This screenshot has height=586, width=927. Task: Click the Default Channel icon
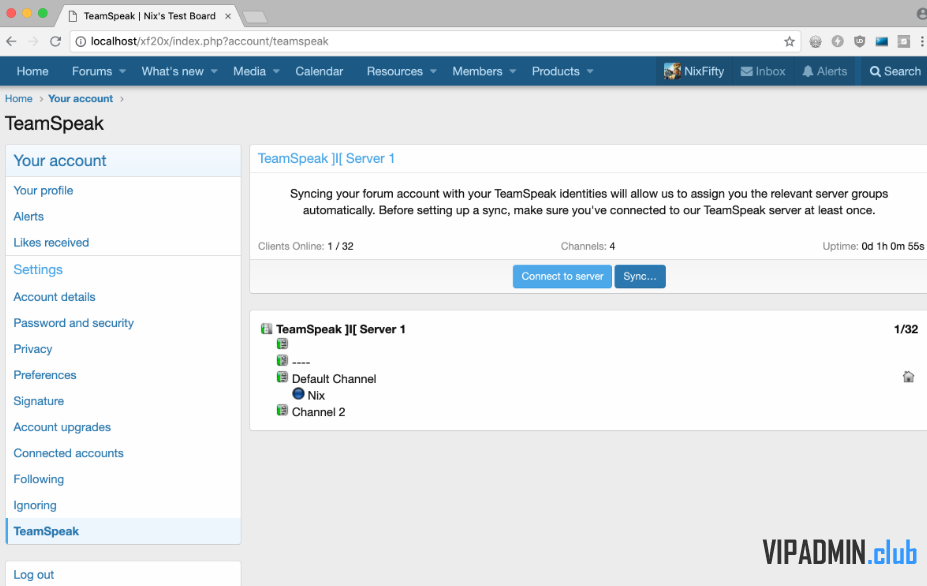pos(283,377)
